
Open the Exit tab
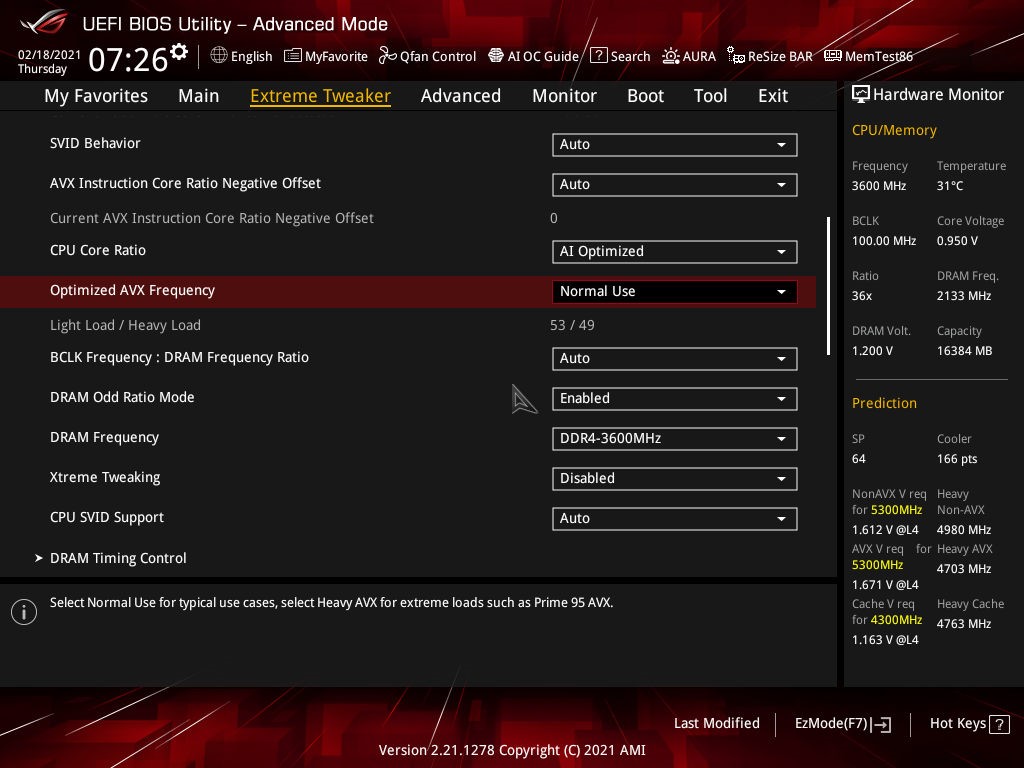(773, 96)
